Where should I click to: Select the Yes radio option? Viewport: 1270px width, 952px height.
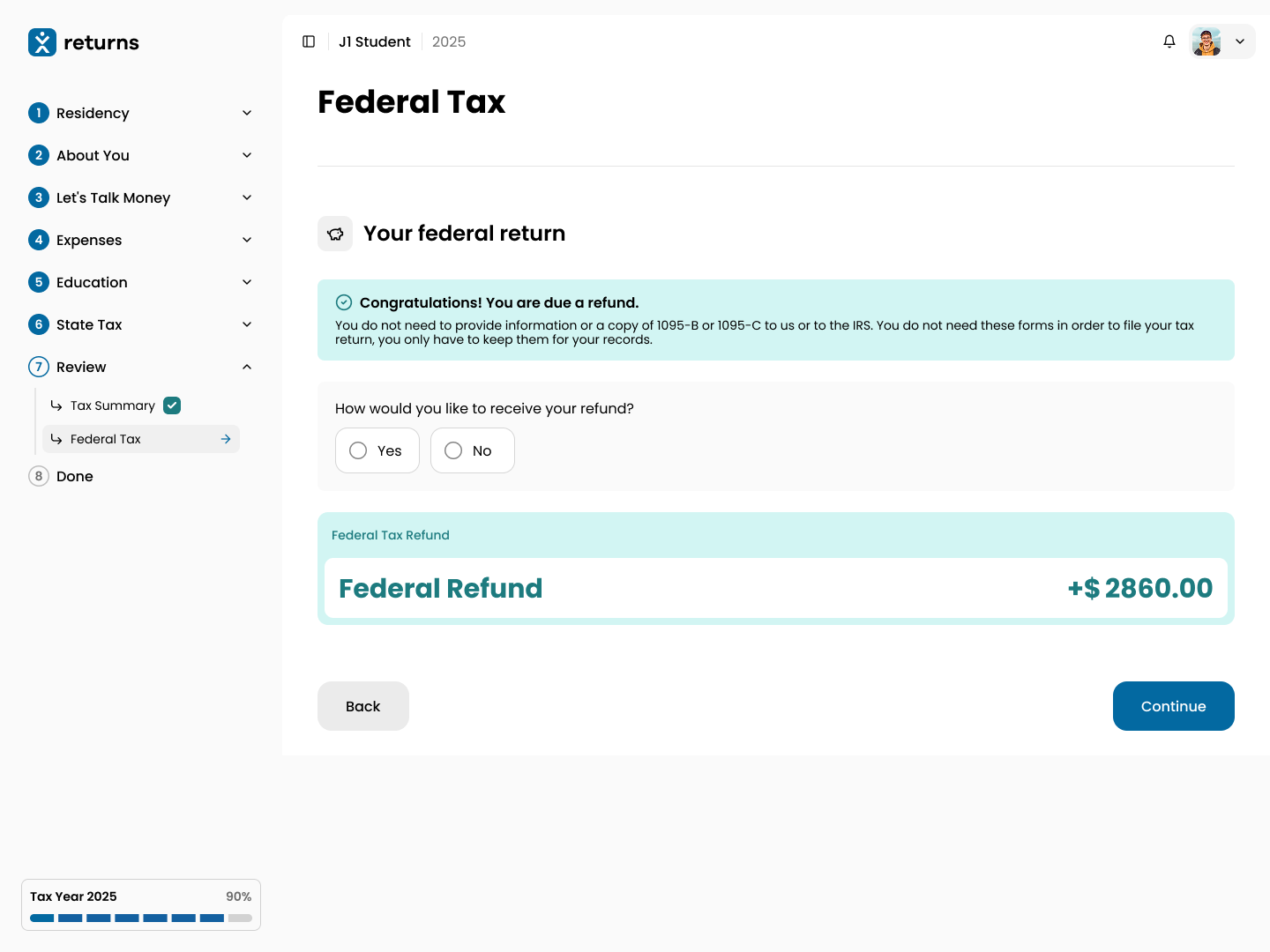(358, 450)
